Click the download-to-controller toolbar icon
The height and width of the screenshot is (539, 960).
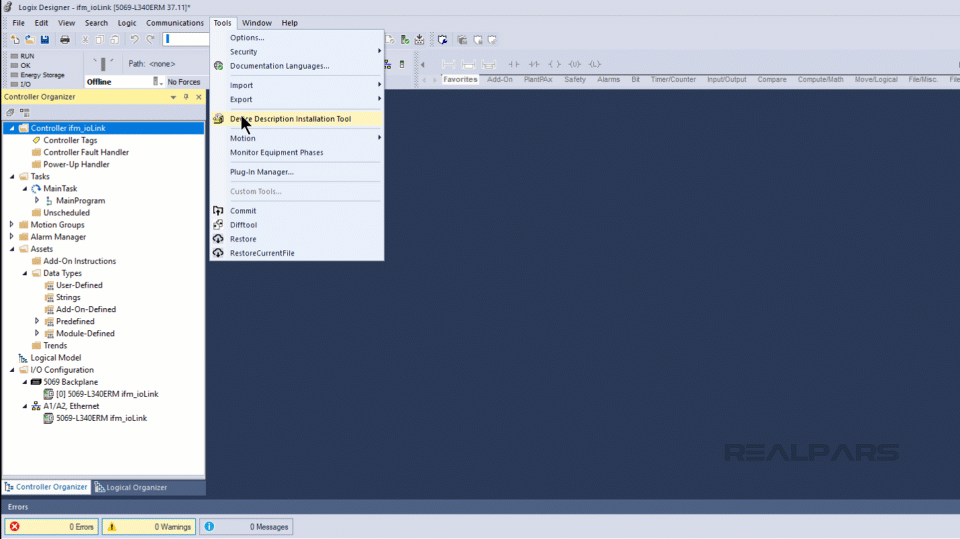pyautogui.click(x=419, y=40)
